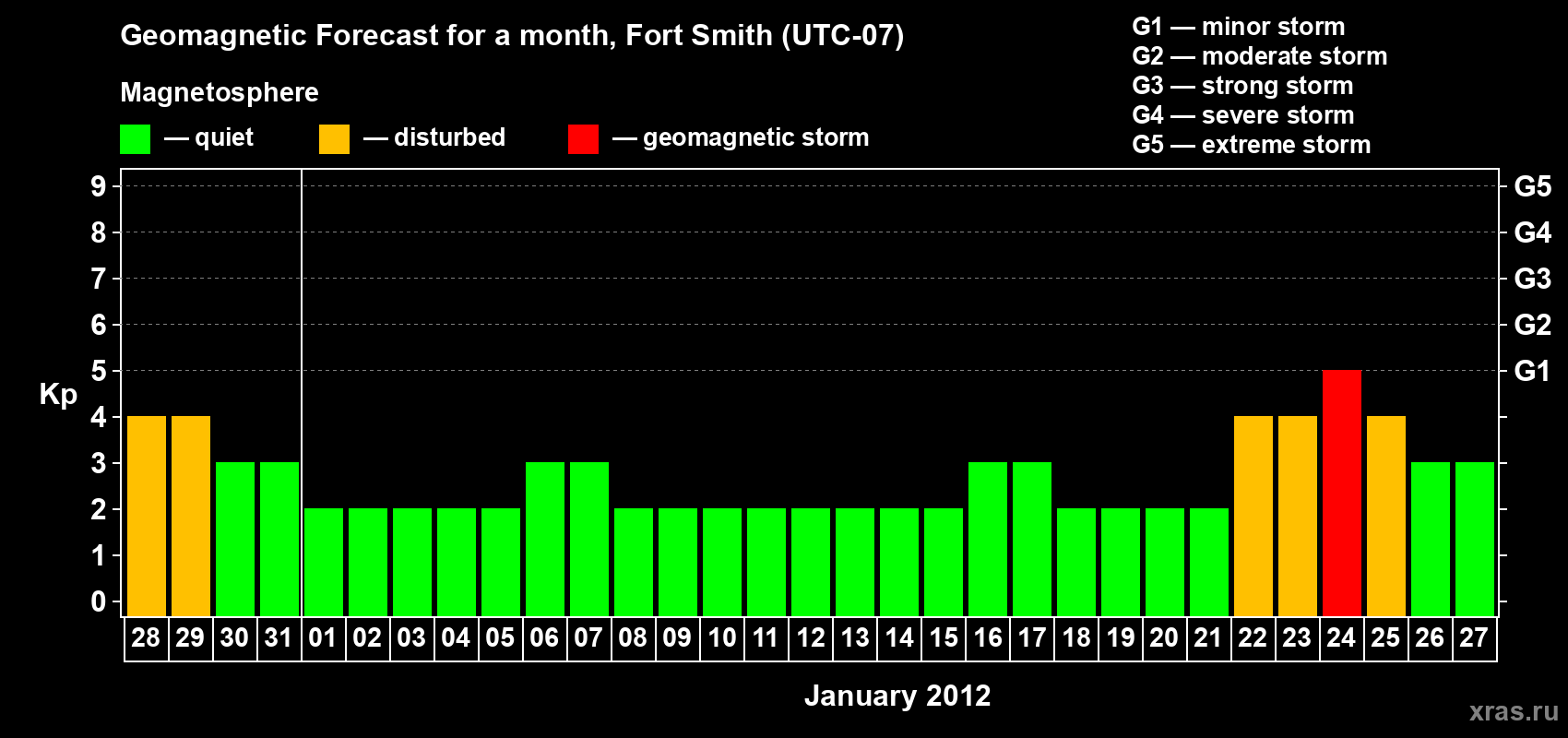Screen dimensions: 1568x738
Task: Click the green bar above day 01
Action: click(x=324, y=562)
